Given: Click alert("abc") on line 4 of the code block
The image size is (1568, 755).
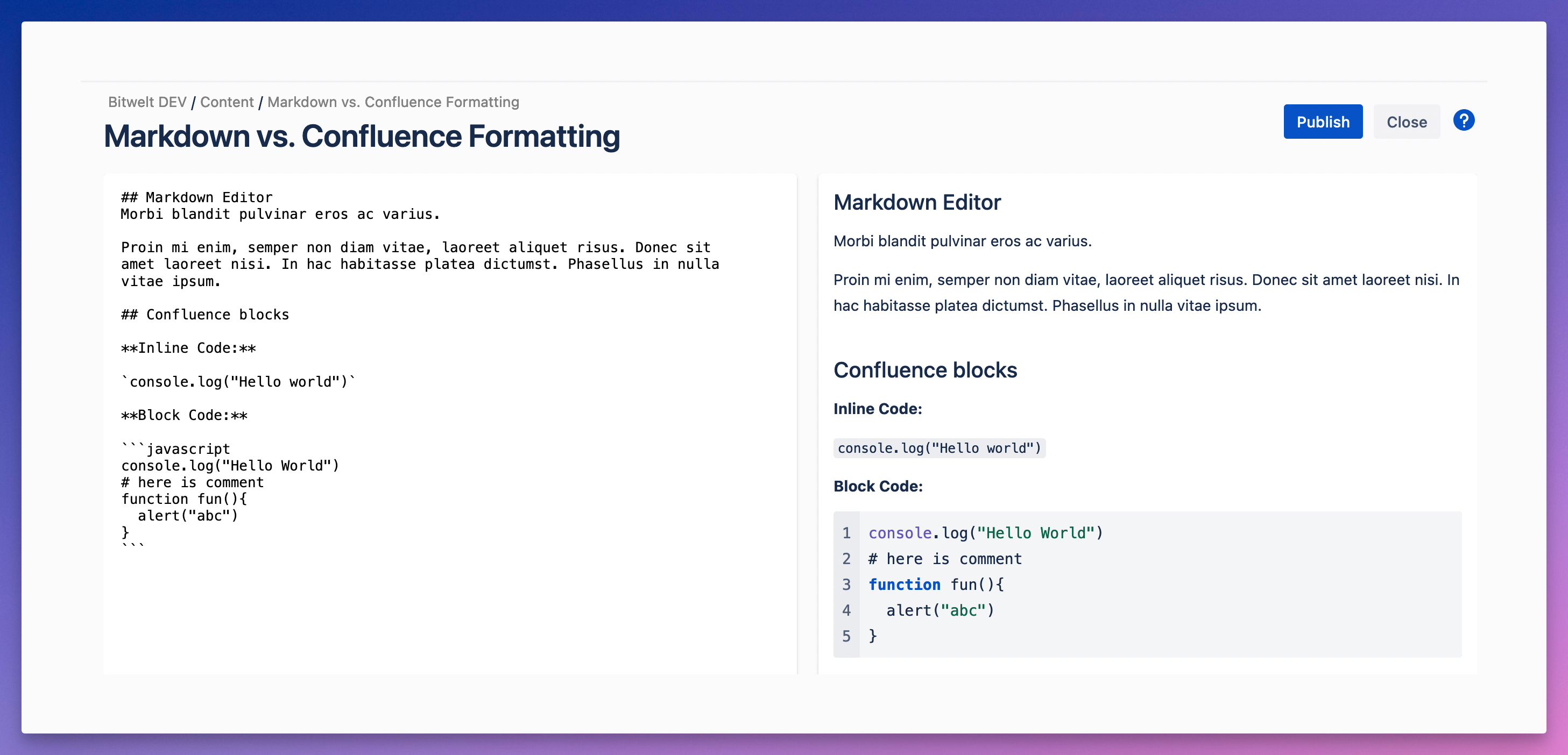Looking at the screenshot, I should [938, 610].
